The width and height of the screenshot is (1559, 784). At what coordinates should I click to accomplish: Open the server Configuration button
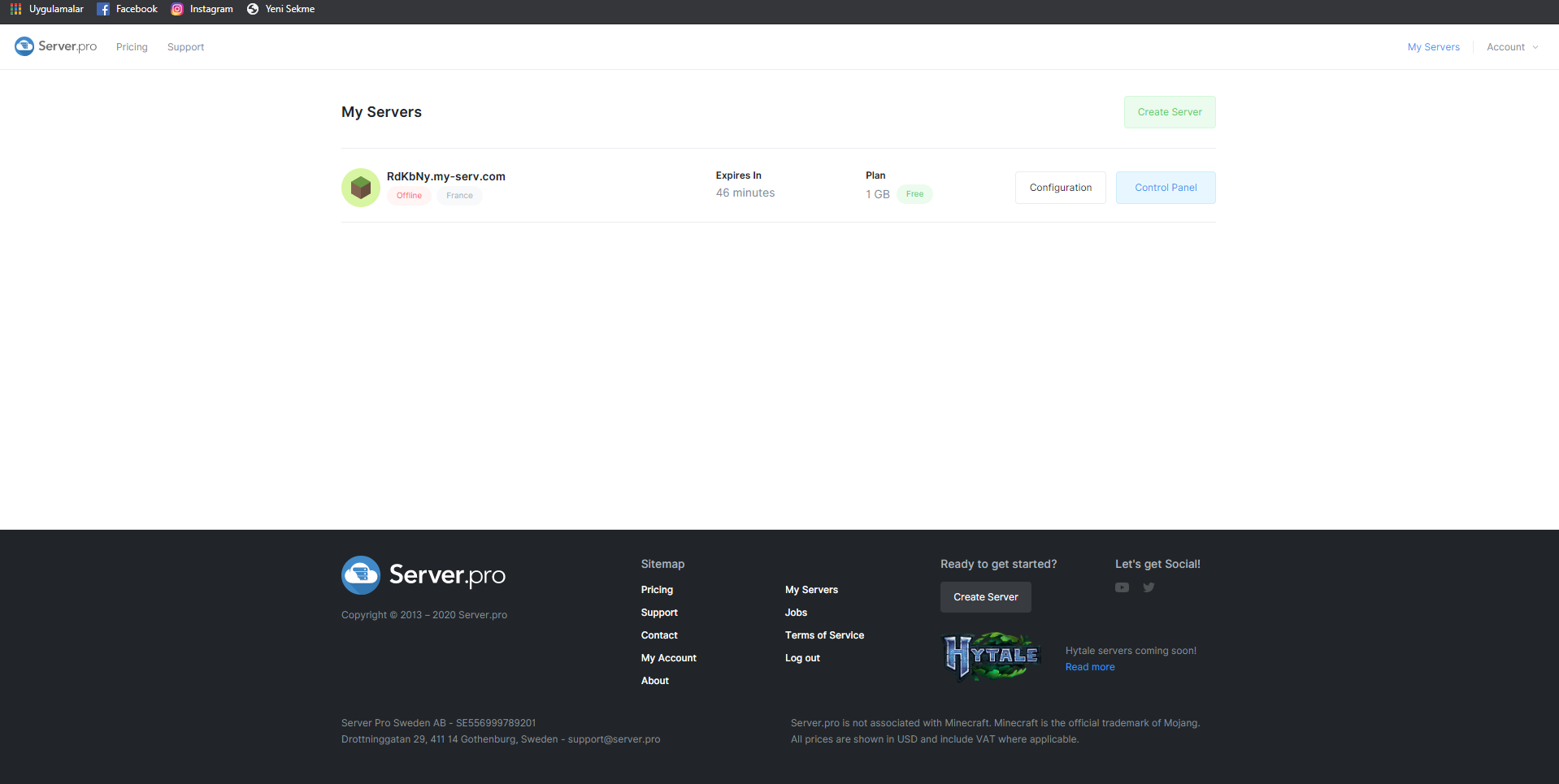click(x=1061, y=188)
